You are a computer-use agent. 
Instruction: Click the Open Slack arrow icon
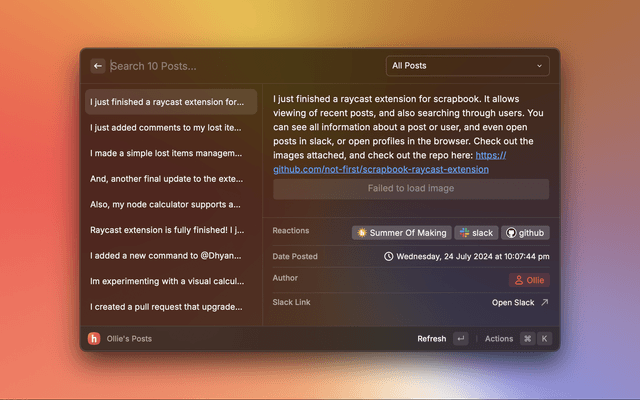[x=544, y=302]
